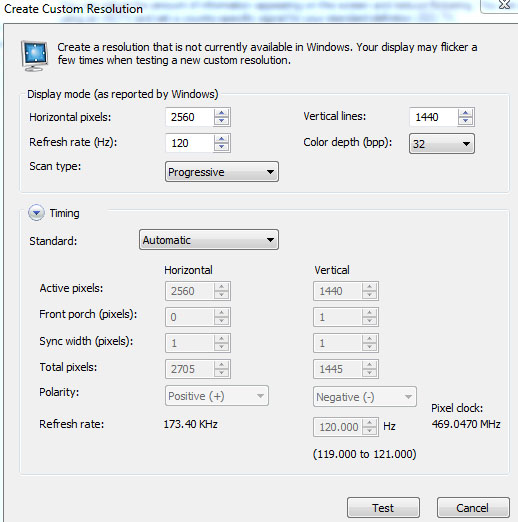
Task: Click the Cancel button
Action: click(473, 508)
